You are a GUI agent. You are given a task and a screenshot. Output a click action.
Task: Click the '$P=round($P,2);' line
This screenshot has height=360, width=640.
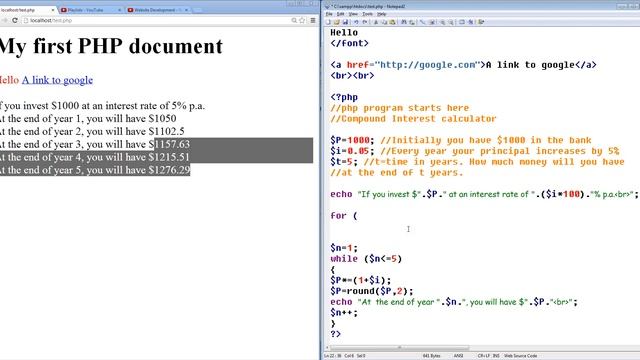click(372, 291)
